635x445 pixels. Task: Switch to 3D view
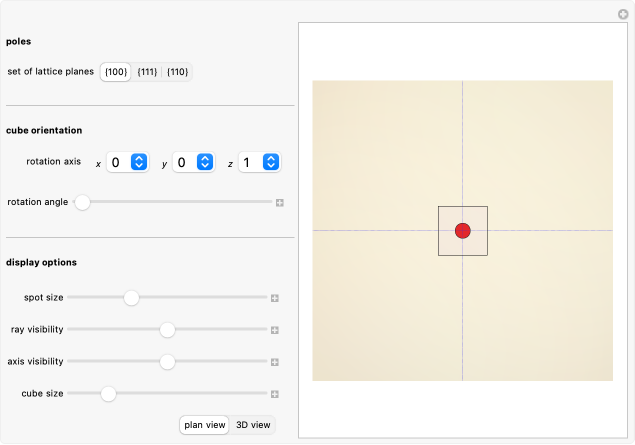pyautogui.click(x=252, y=425)
